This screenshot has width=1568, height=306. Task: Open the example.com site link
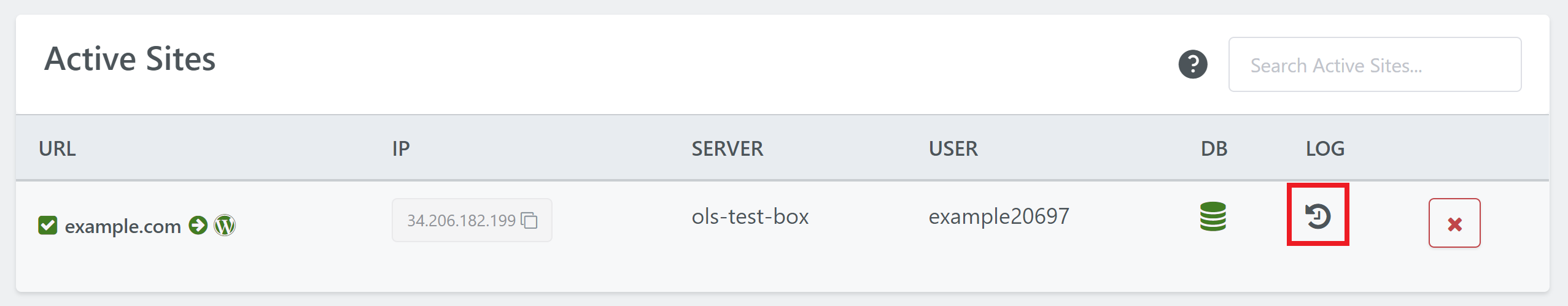pyautogui.click(x=123, y=226)
